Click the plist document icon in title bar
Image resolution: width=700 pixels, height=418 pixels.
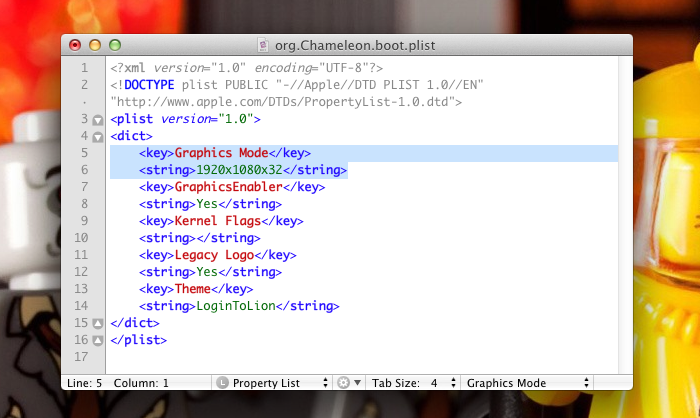(x=263, y=45)
